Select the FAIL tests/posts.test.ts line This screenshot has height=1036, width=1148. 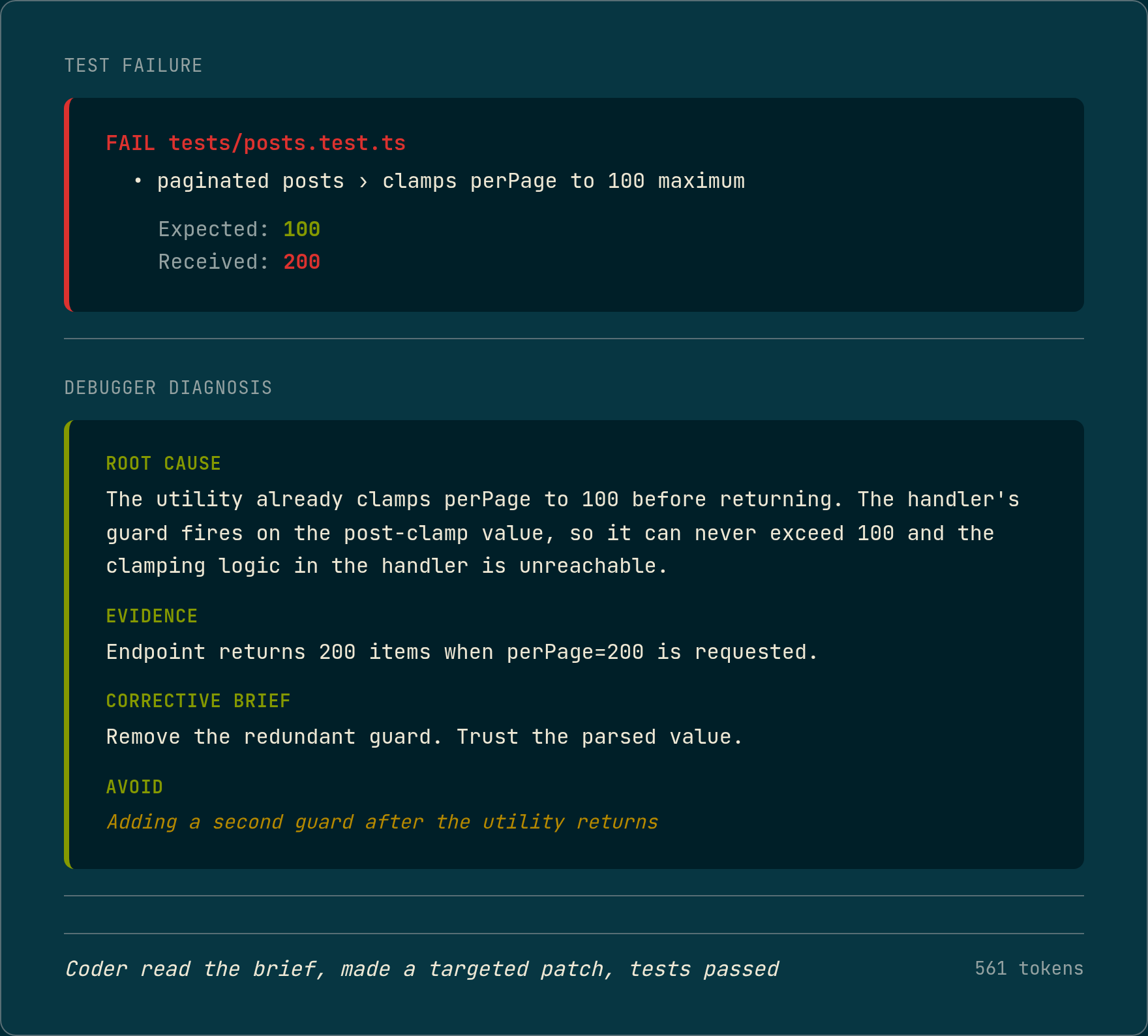point(256,143)
